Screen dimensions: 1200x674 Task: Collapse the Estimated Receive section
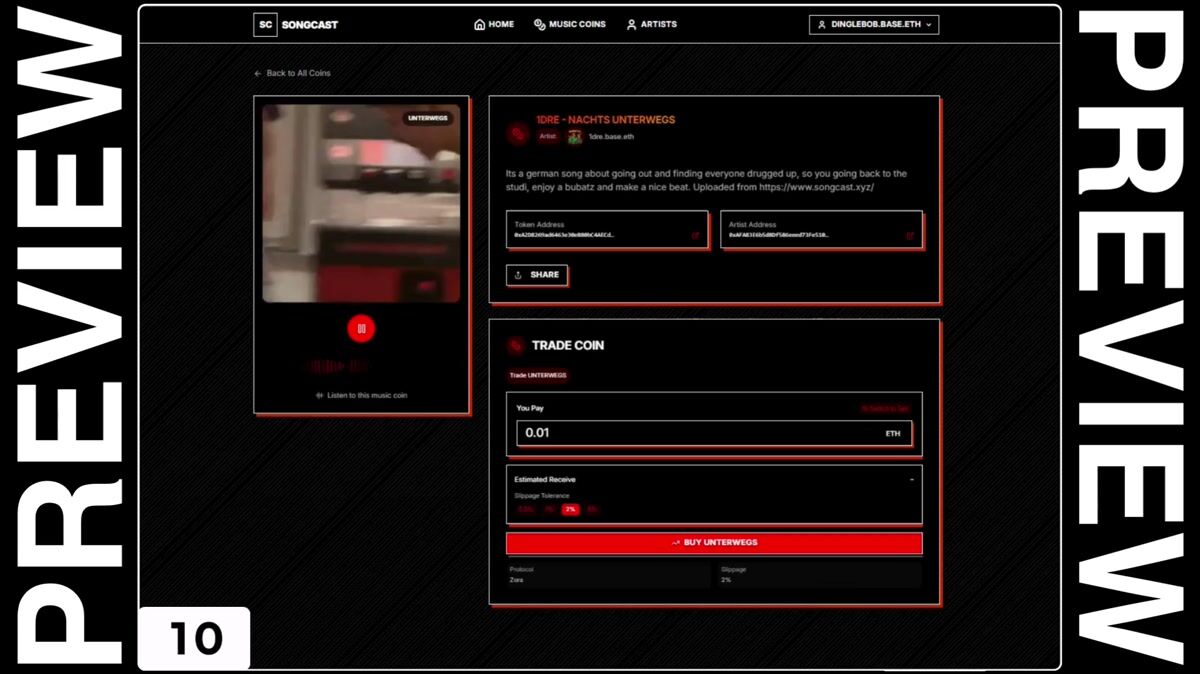[911, 480]
